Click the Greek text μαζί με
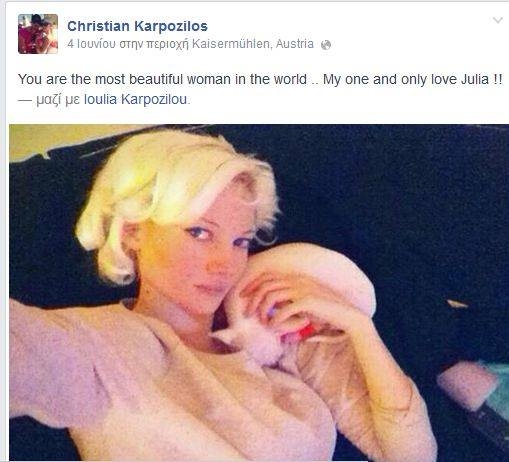 (x=58, y=100)
